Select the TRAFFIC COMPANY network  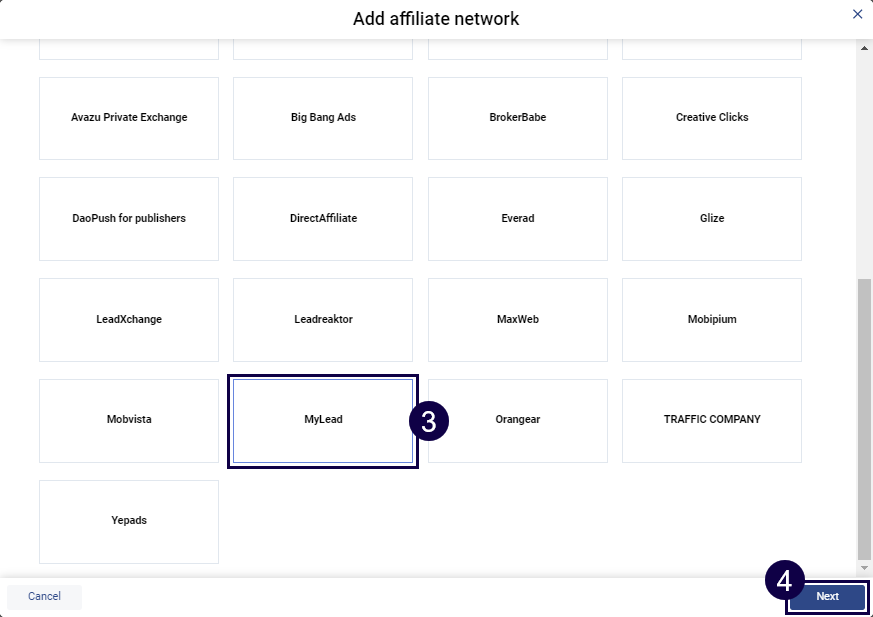point(712,420)
